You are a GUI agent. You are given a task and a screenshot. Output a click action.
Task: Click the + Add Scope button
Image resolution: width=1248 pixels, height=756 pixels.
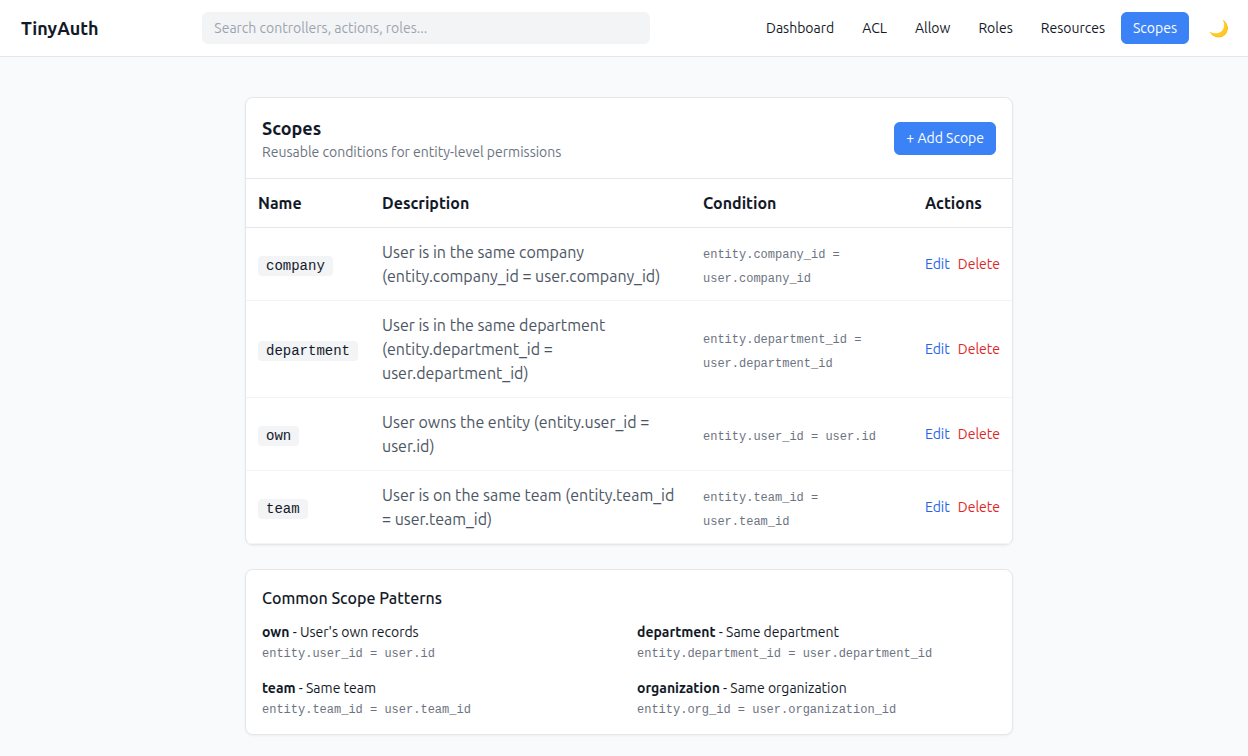click(945, 138)
